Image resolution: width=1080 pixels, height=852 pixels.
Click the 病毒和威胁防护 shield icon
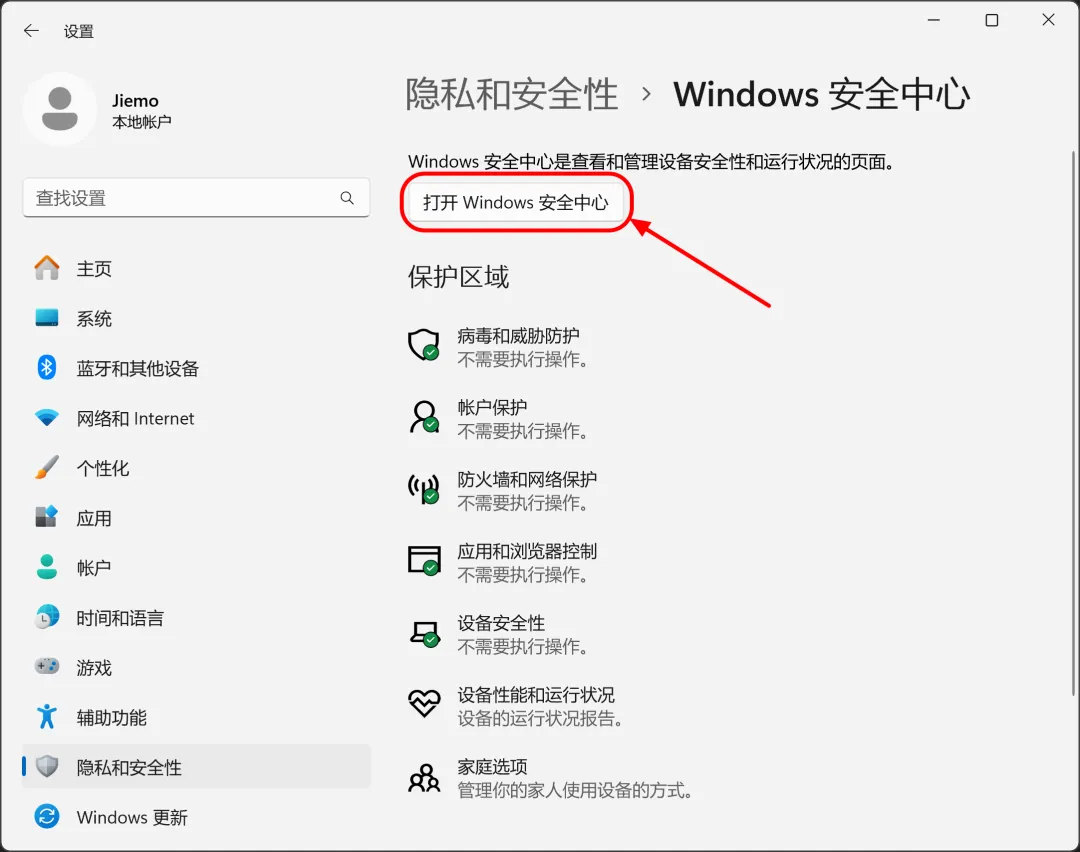click(x=424, y=344)
